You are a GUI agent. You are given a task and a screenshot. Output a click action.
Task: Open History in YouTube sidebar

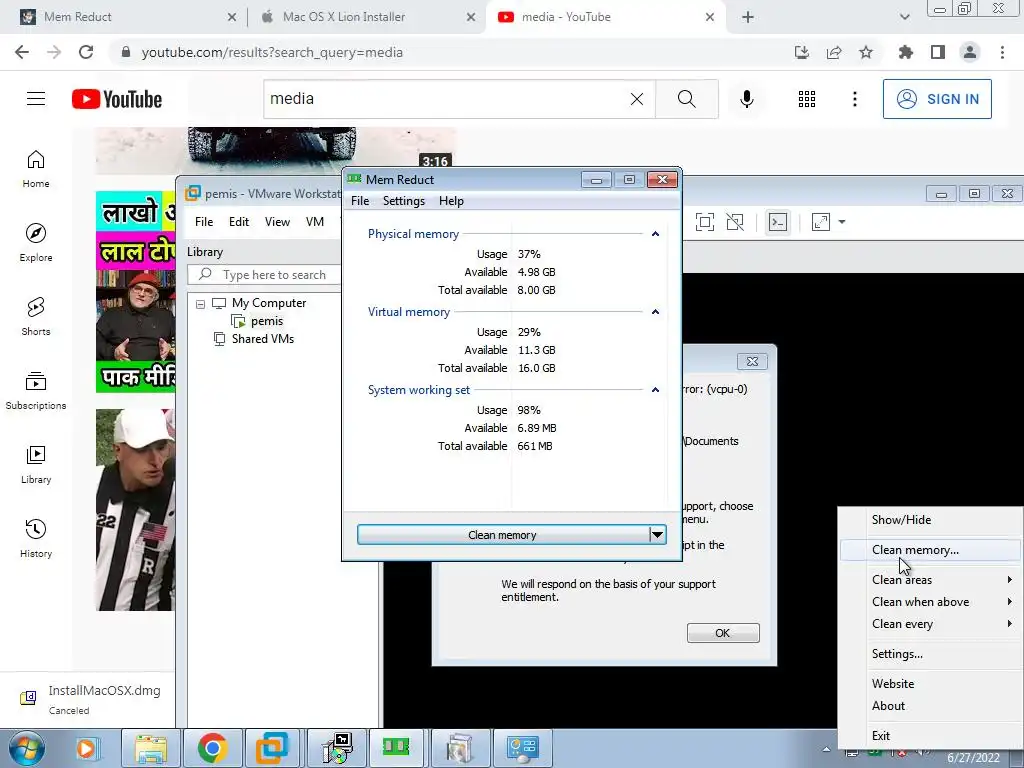(x=36, y=538)
